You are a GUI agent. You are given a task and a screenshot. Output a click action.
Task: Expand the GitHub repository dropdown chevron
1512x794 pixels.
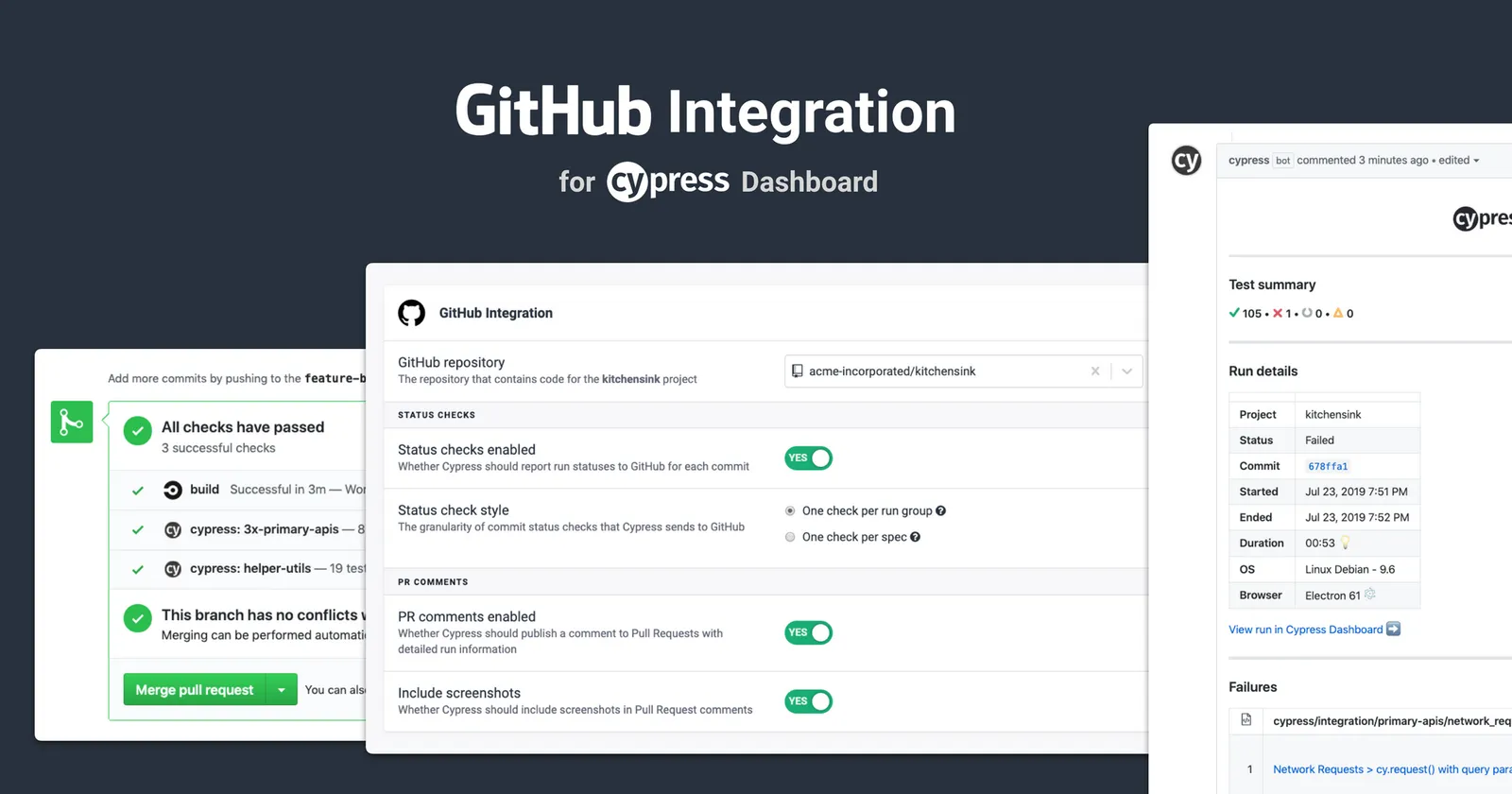1126,371
